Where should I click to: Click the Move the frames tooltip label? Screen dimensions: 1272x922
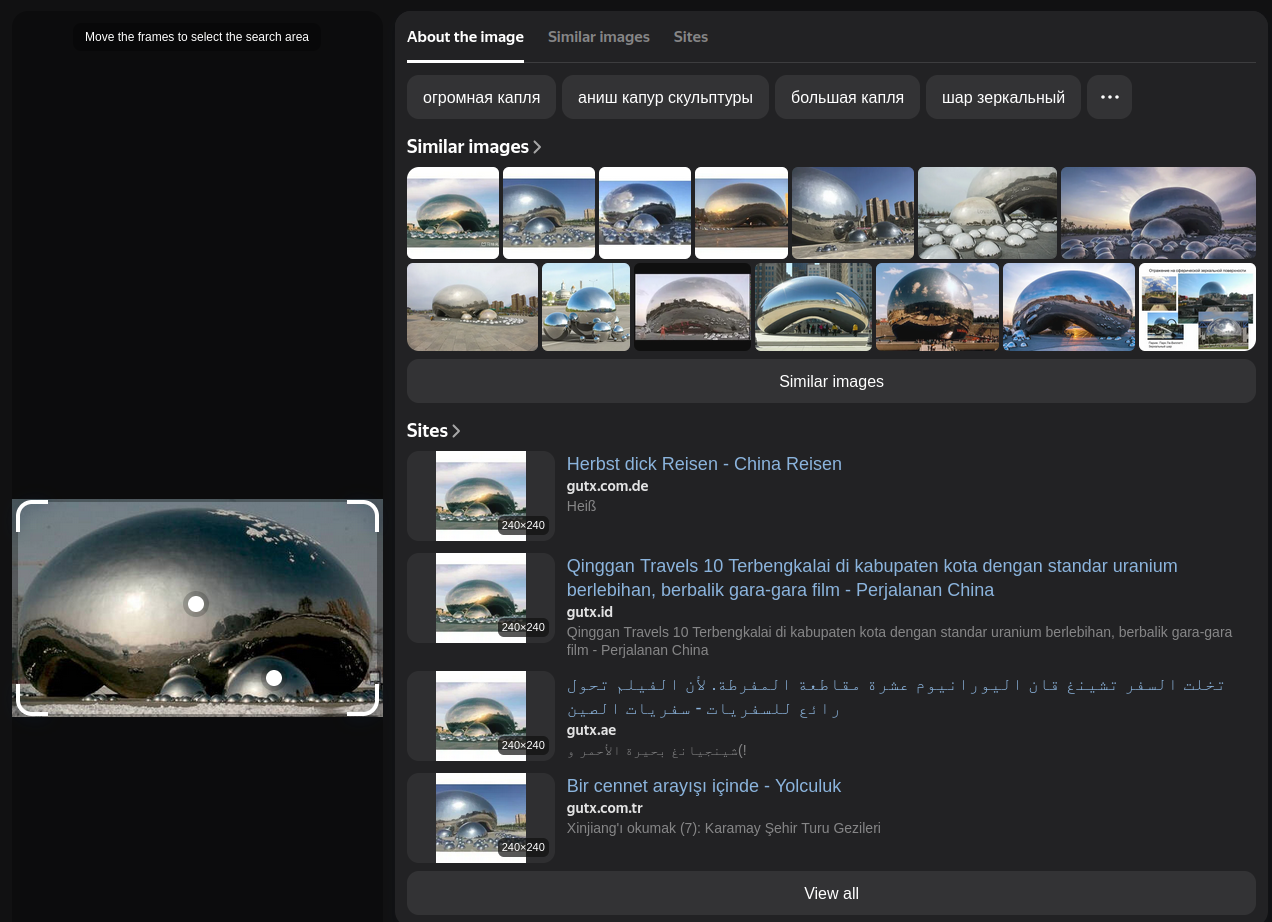point(197,37)
